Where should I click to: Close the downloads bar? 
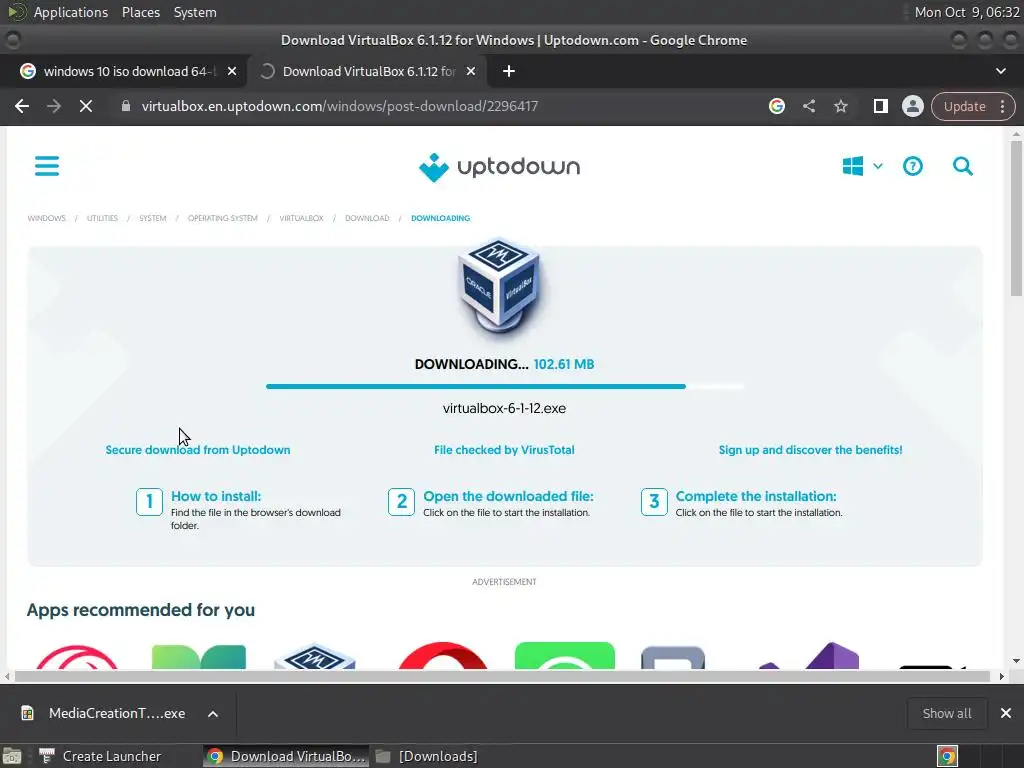pos(1006,713)
